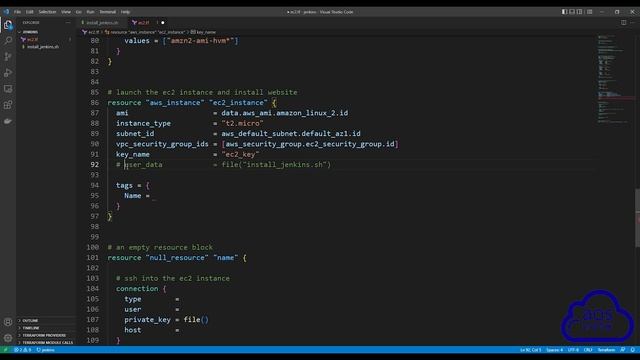
Task: Click the VS Code logo in title bar
Action: pos(6,12)
